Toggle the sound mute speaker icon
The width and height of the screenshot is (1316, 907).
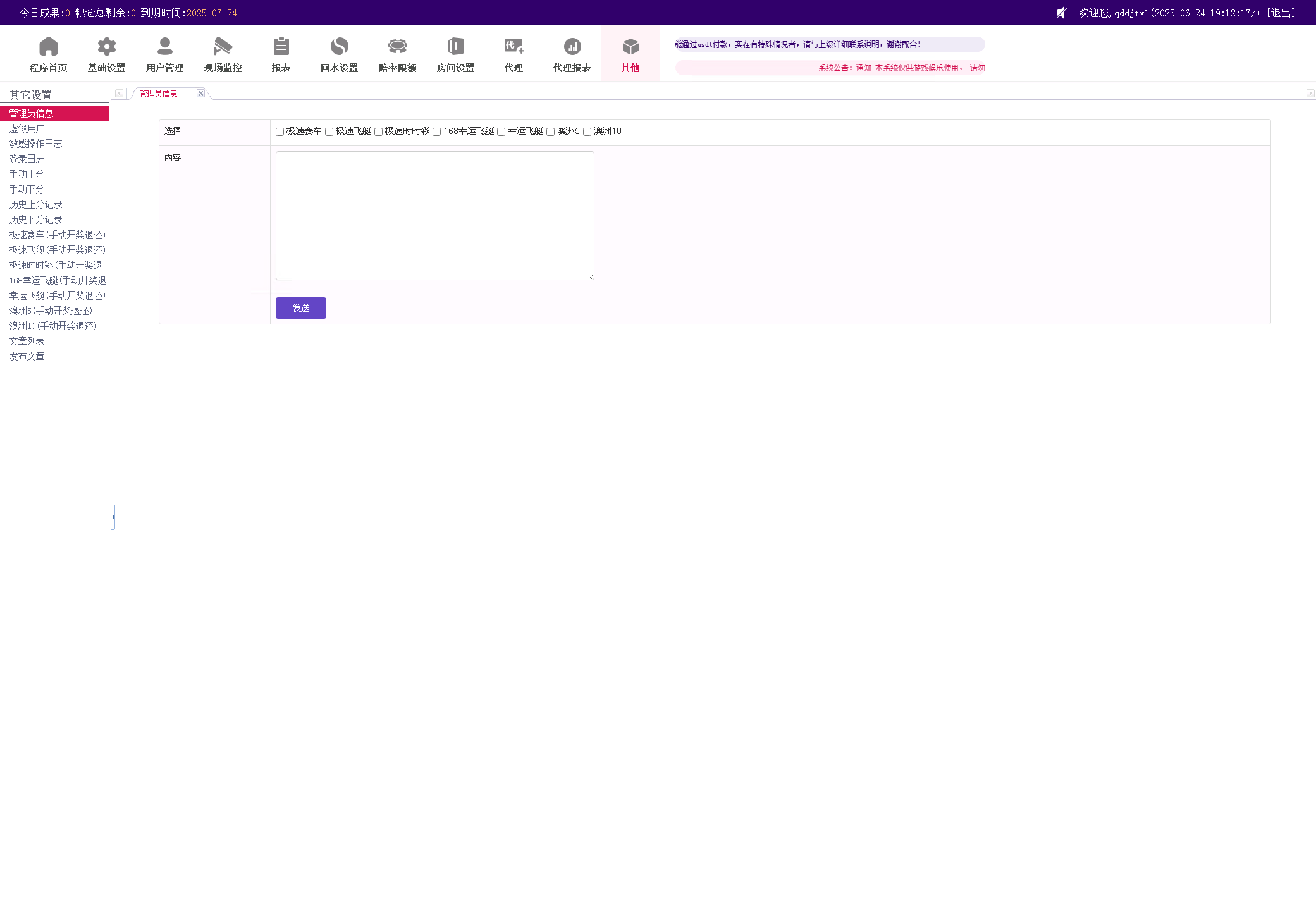tap(1062, 13)
